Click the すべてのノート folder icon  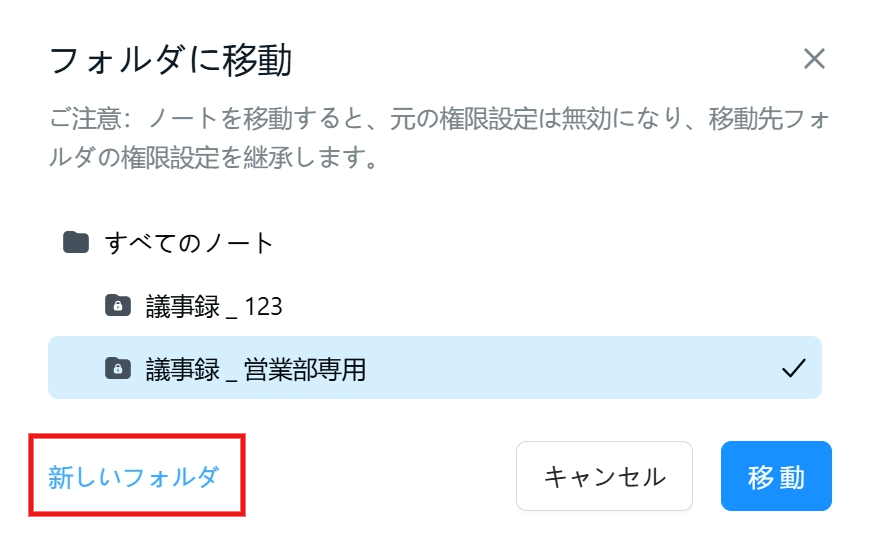point(76,243)
